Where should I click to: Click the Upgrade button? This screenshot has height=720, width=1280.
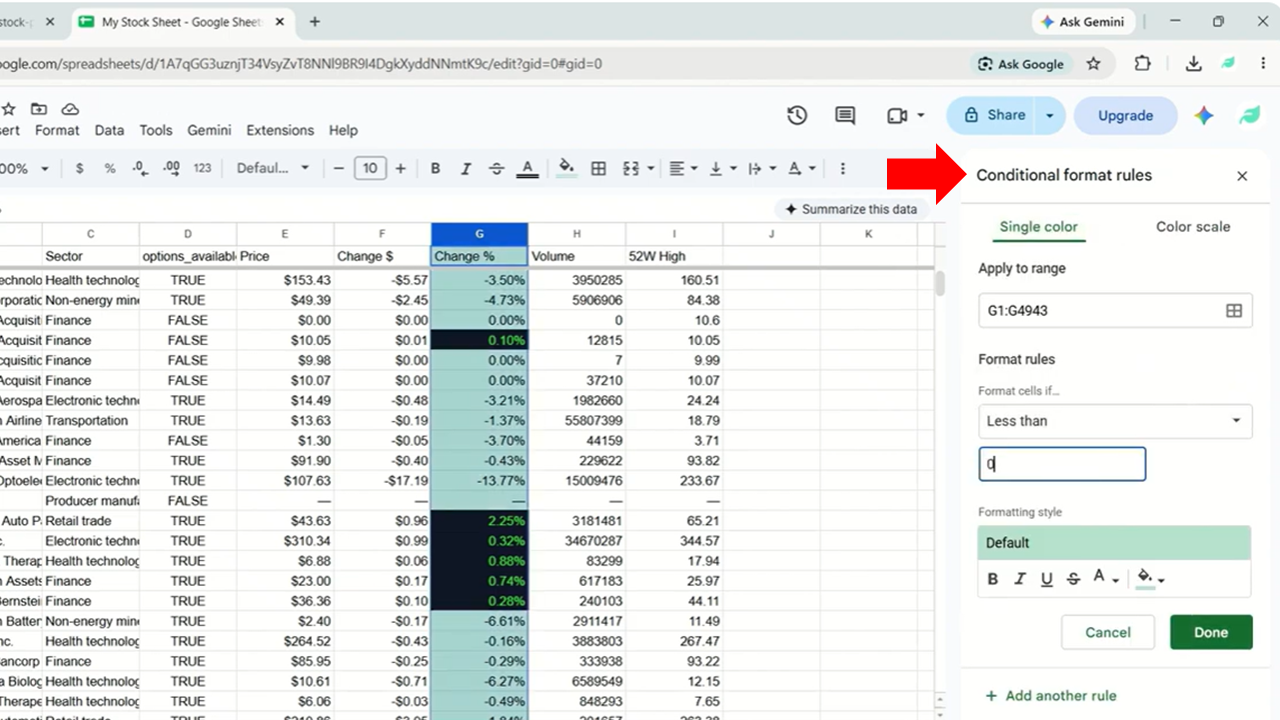[1126, 116]
